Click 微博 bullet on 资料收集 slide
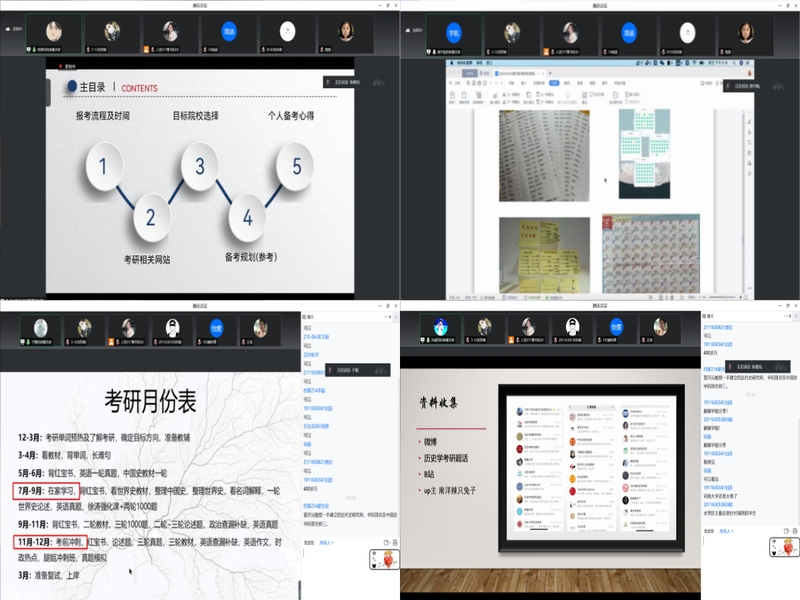The height and width of the screenshot is (600, 800). (x=430, y=442)
